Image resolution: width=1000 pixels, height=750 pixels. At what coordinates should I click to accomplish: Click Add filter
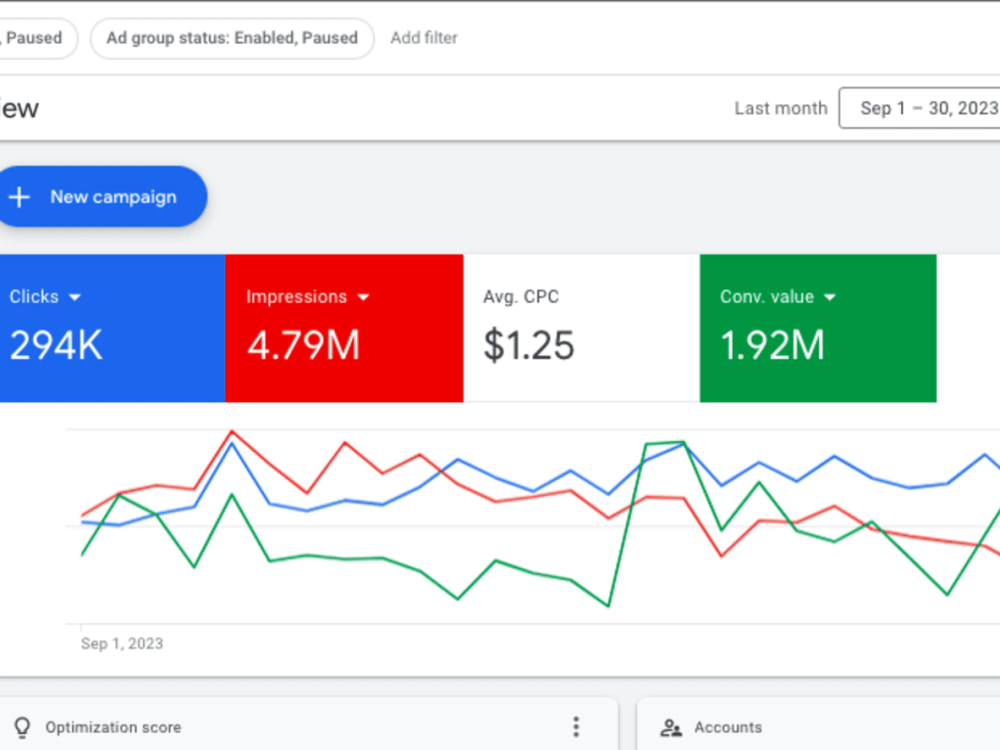[424, 38]
